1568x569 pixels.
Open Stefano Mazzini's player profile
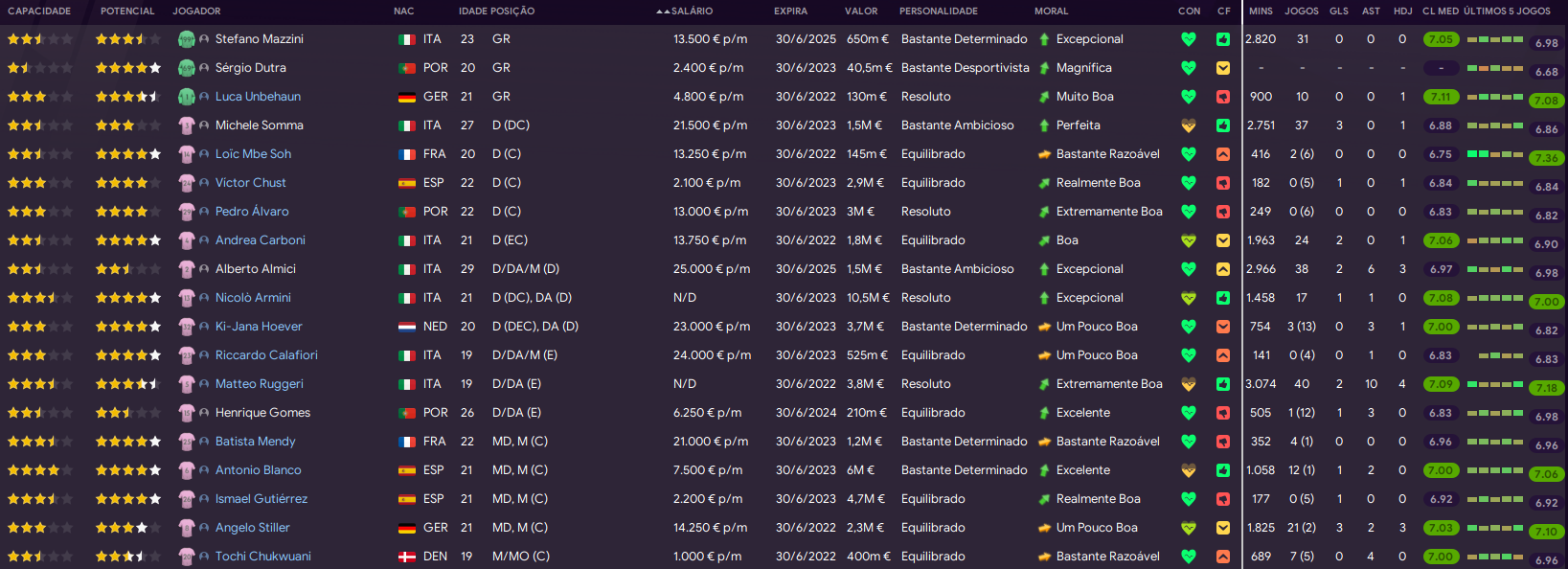point(259,39)
